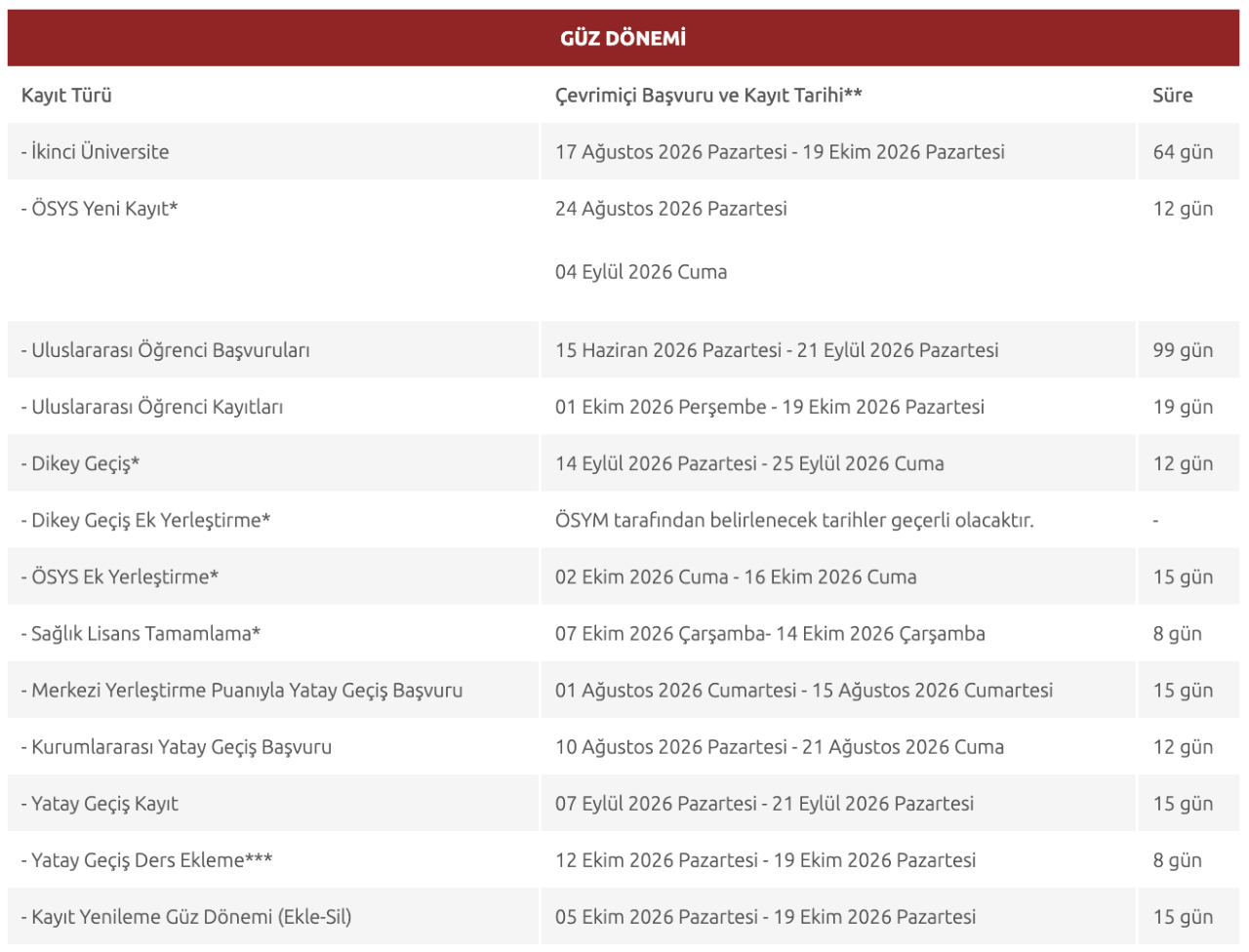Select the "99 gün" duration cell

[1183, 350]
